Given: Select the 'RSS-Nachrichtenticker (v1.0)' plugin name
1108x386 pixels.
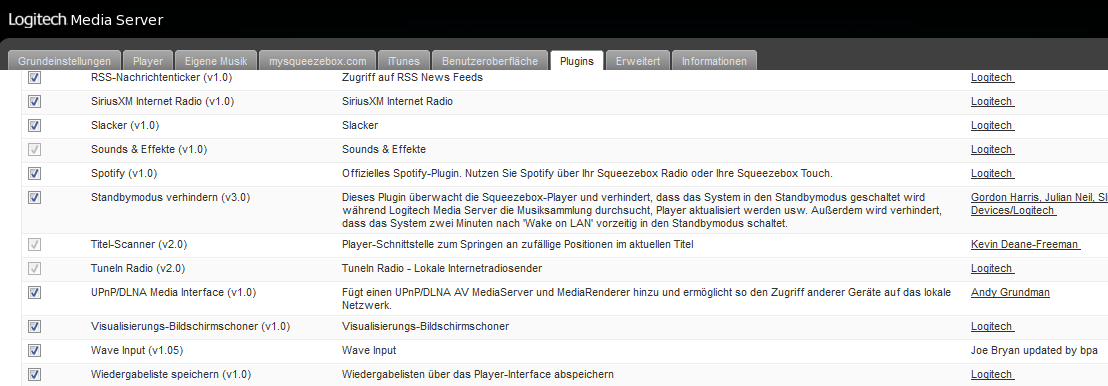Looking at the screenshot, I should pyautogui.click(x=161, y=77).
